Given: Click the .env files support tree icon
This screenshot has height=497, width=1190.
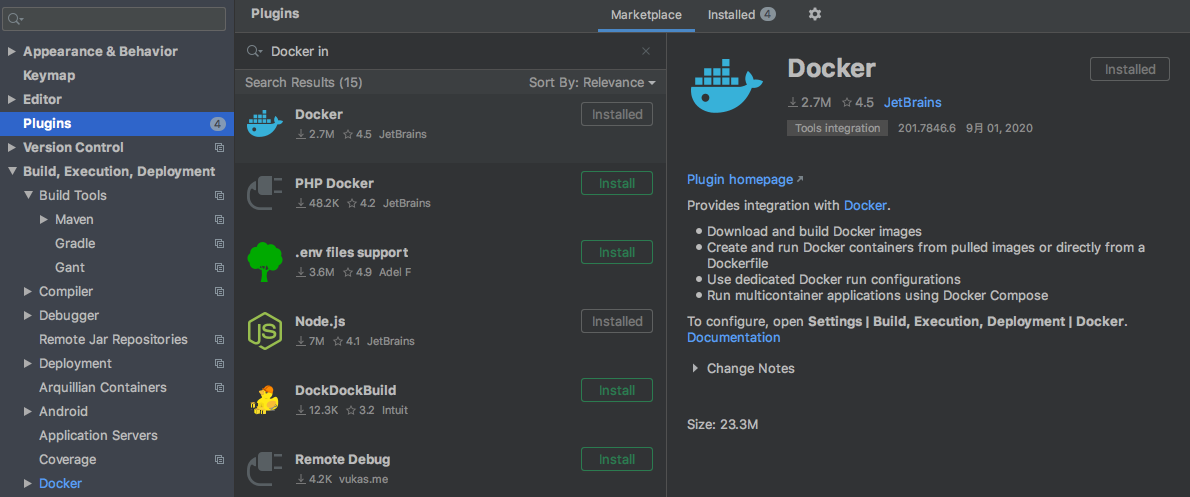Looking at the screenshot, I should click(265, 261).
